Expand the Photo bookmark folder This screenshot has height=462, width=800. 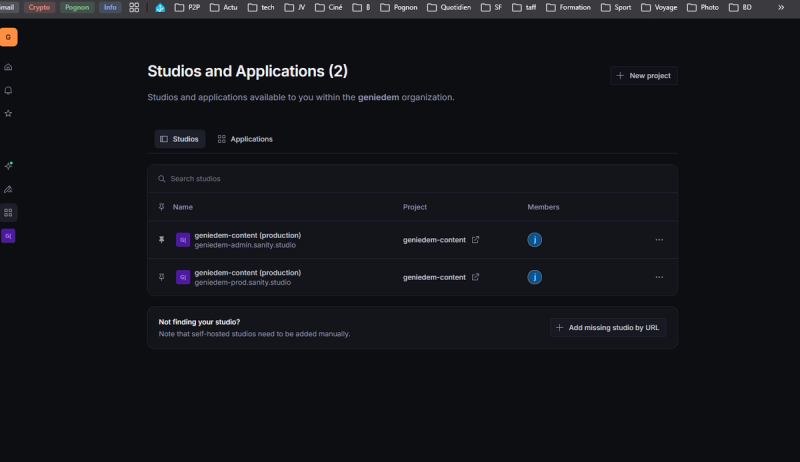[x=703, y=7]
